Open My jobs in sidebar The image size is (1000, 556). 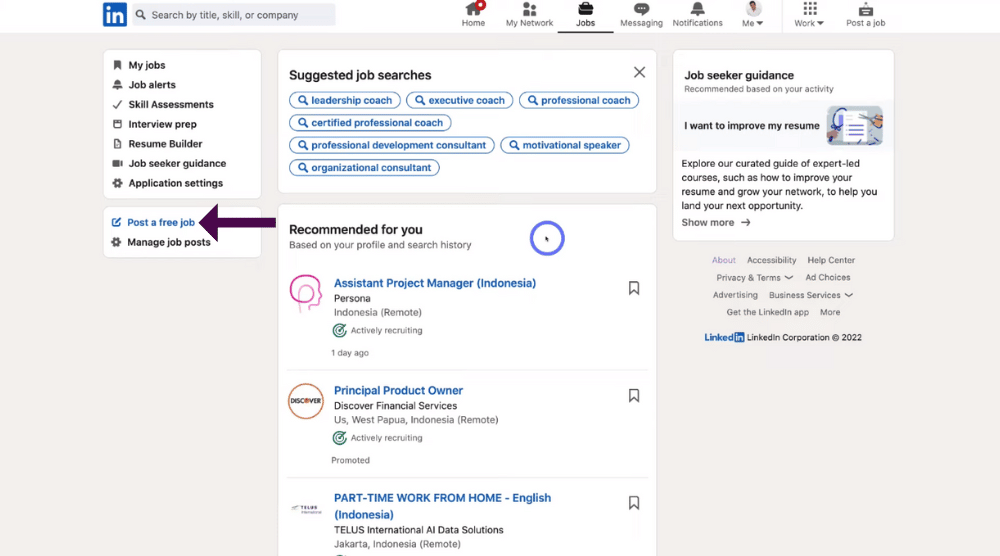147,65
